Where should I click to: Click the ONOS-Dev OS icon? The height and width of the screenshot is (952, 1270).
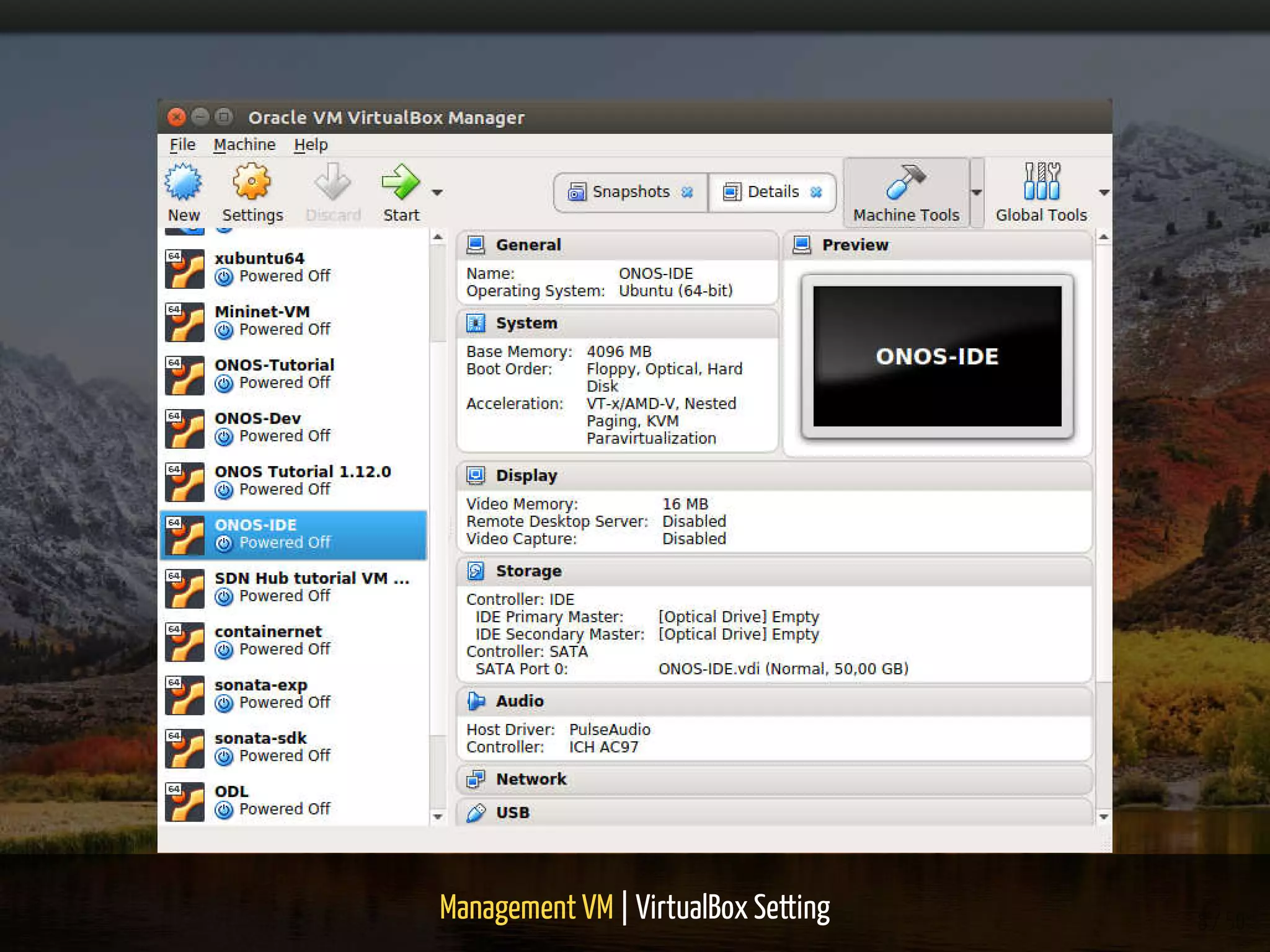tap(184, 428)
